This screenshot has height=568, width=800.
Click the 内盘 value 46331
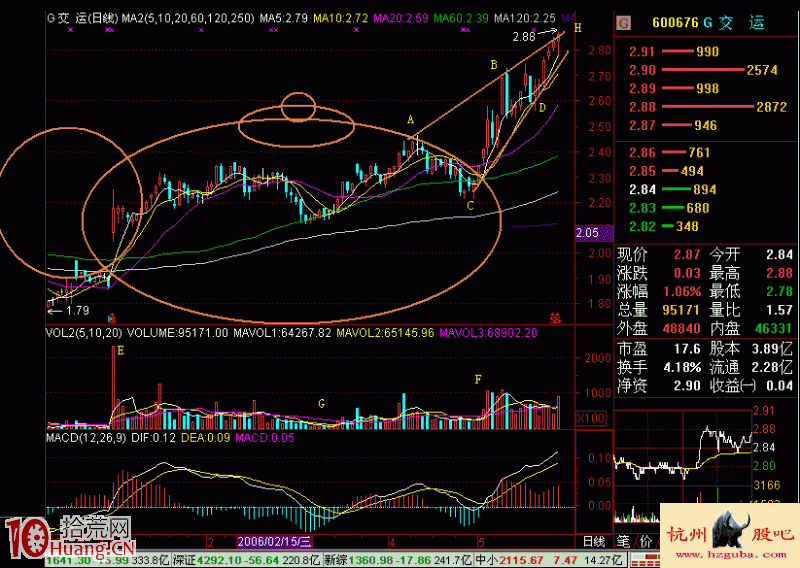point(773,329)
